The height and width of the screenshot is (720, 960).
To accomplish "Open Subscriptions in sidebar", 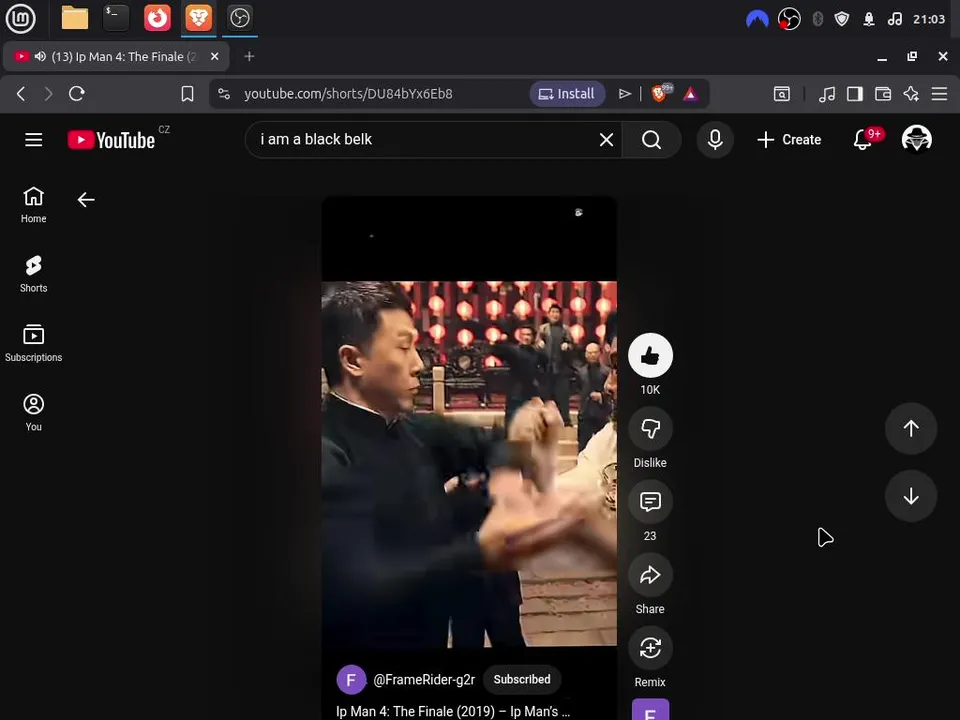I will (x=34, y=343).
